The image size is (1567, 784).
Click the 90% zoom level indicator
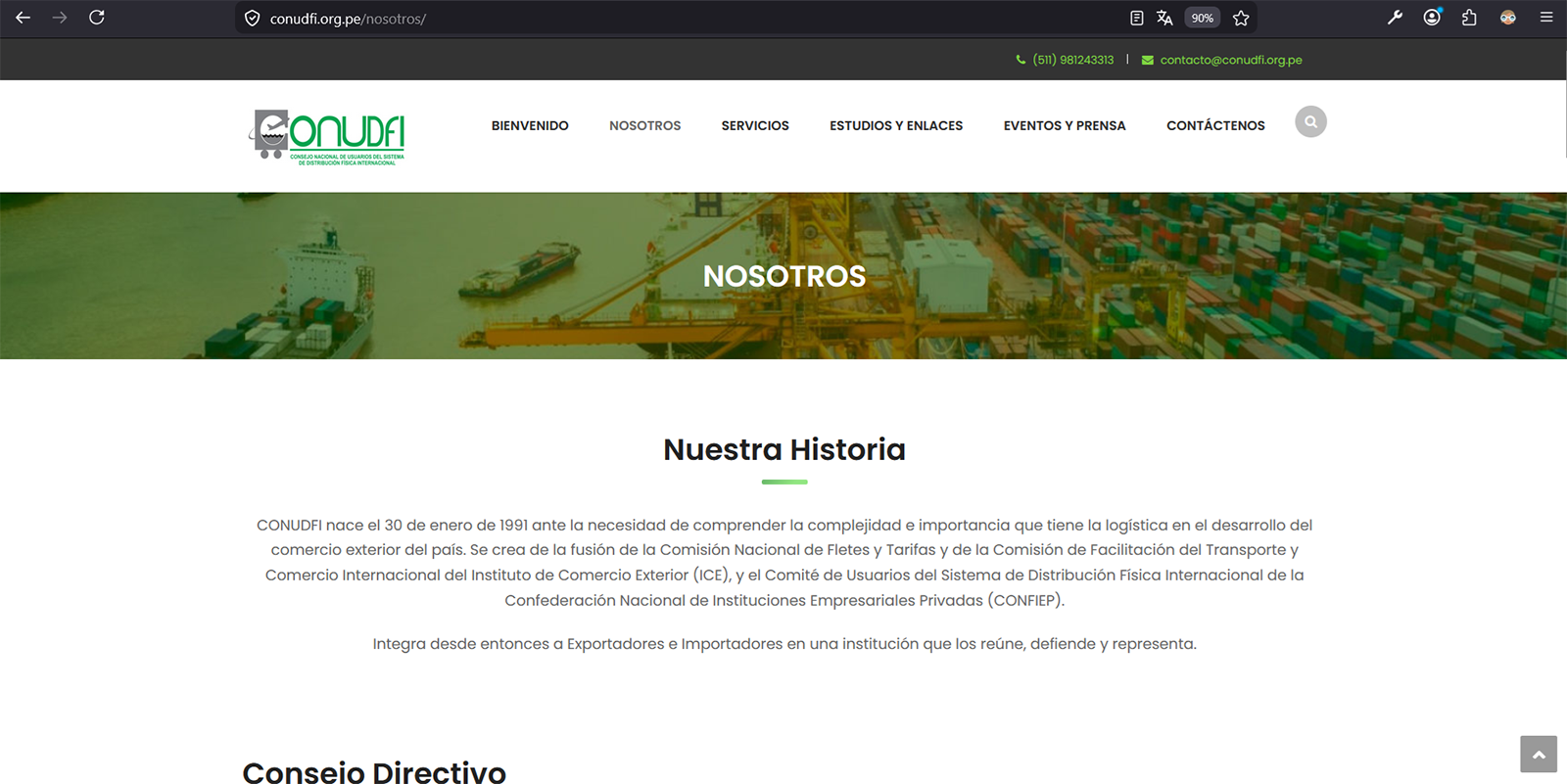[x=1203, y=18]
